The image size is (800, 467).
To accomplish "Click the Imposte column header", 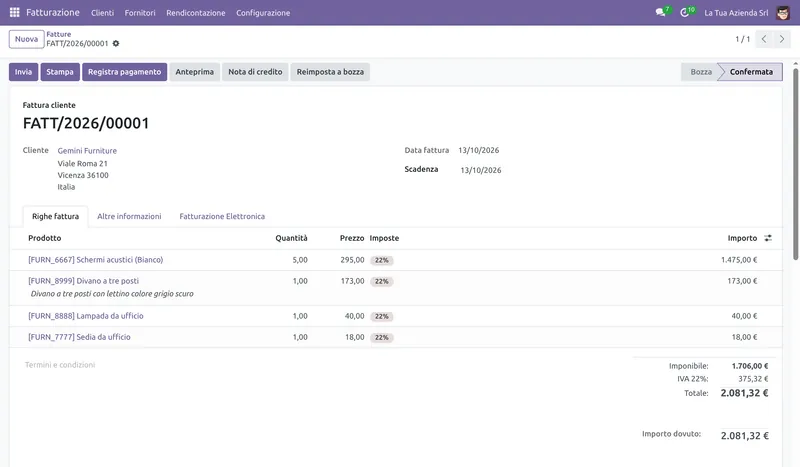I will pyautogui.click(x=384, y=238).
